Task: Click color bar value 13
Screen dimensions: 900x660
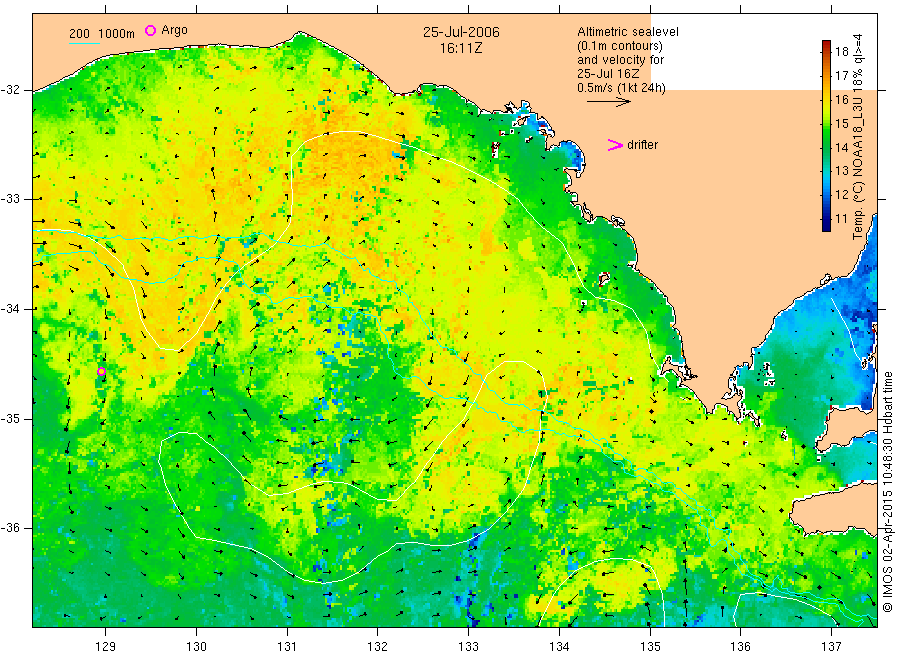Action: pos(841,171)
